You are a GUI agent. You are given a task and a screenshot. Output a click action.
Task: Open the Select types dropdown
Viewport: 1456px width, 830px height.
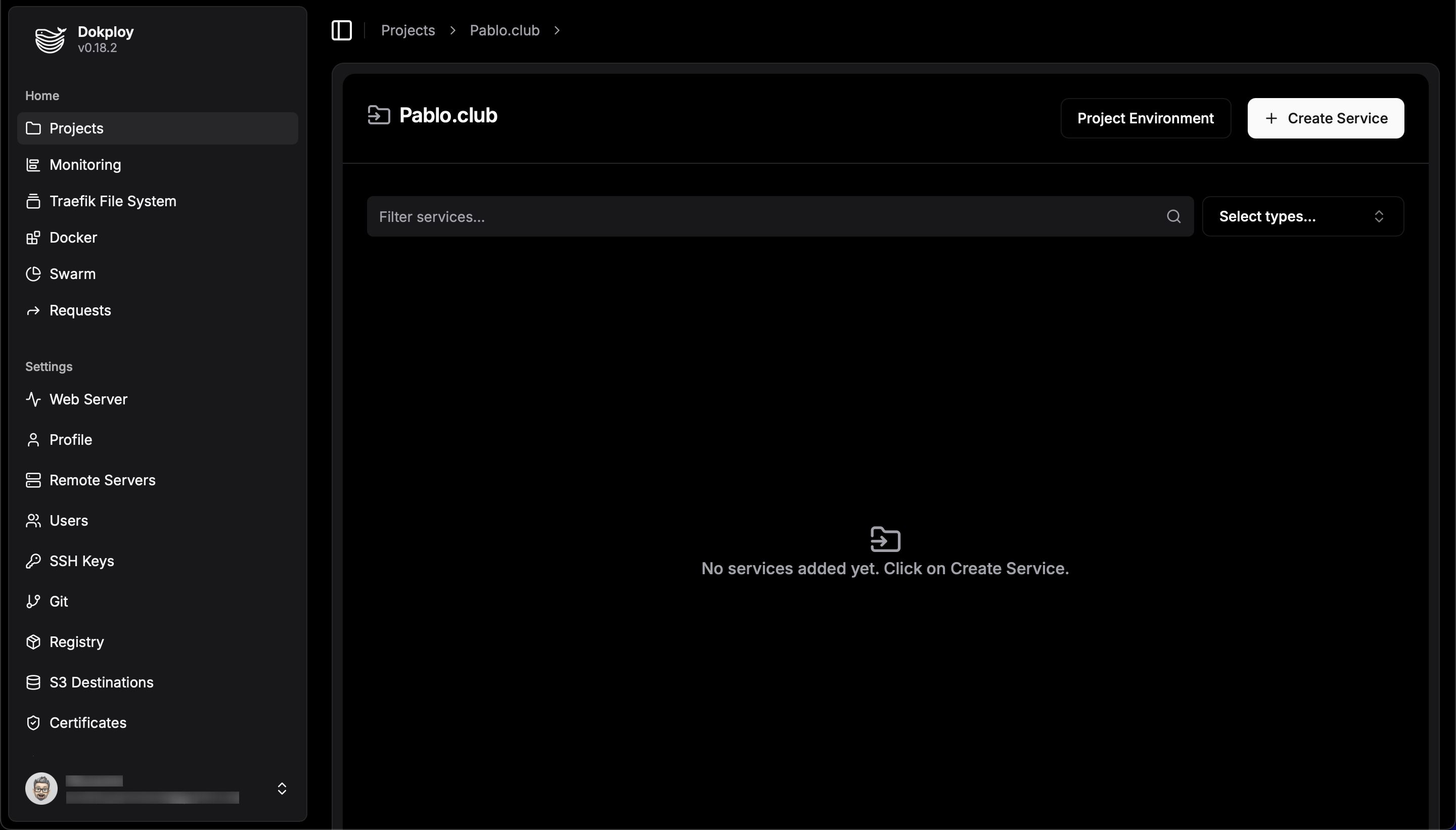coord(1303,217)
